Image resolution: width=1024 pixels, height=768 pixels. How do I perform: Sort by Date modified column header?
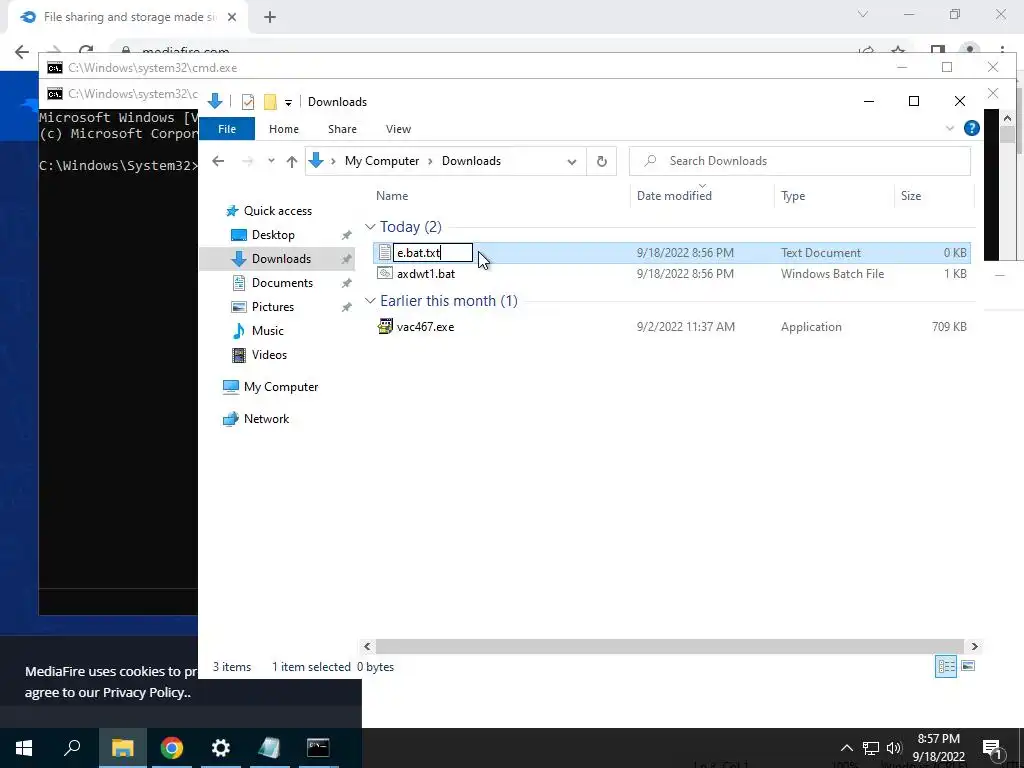[x=674, y=196]
